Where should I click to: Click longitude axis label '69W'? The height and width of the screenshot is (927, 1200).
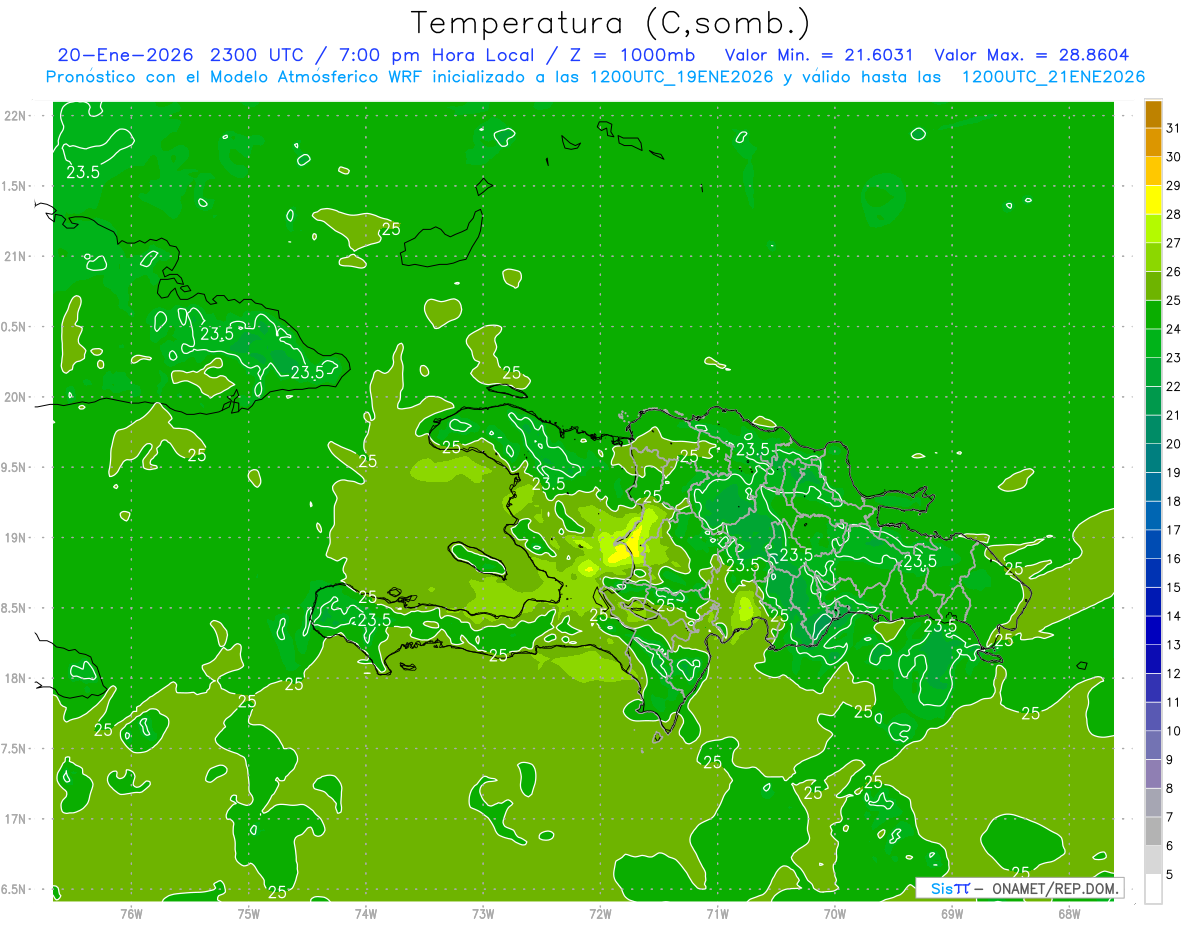coord(951,914)
